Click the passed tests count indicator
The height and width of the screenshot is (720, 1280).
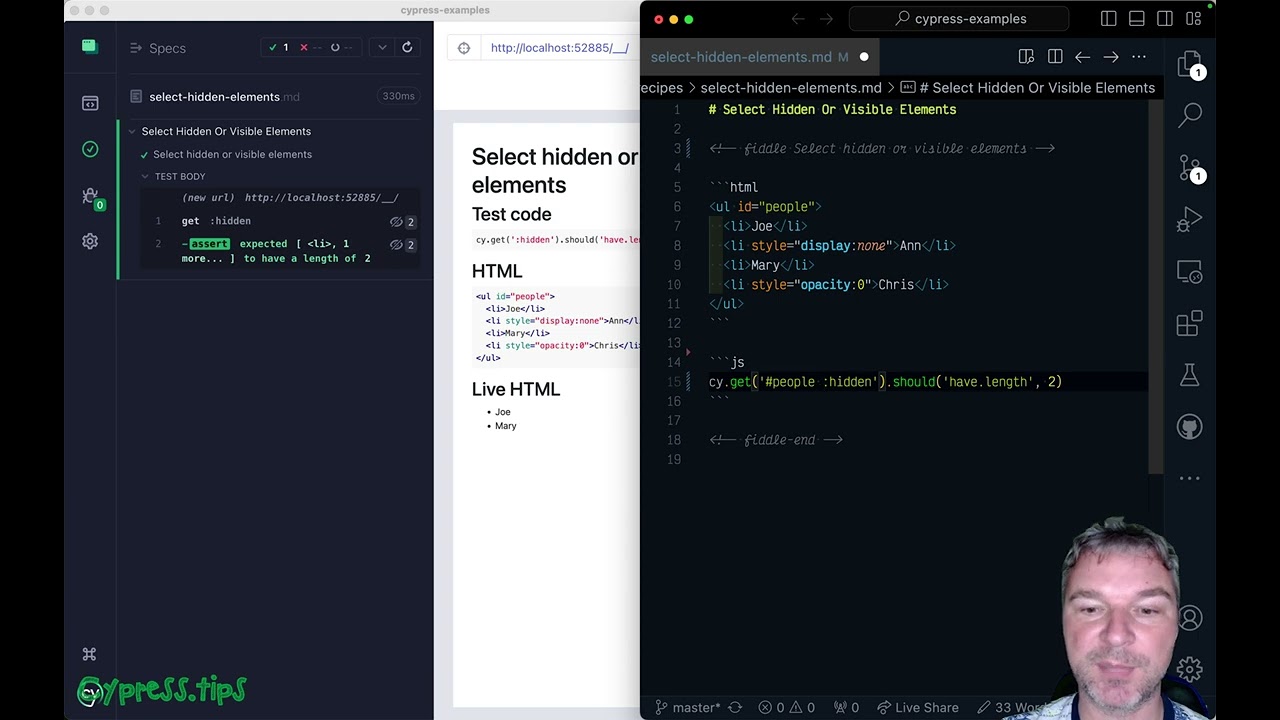278,47
